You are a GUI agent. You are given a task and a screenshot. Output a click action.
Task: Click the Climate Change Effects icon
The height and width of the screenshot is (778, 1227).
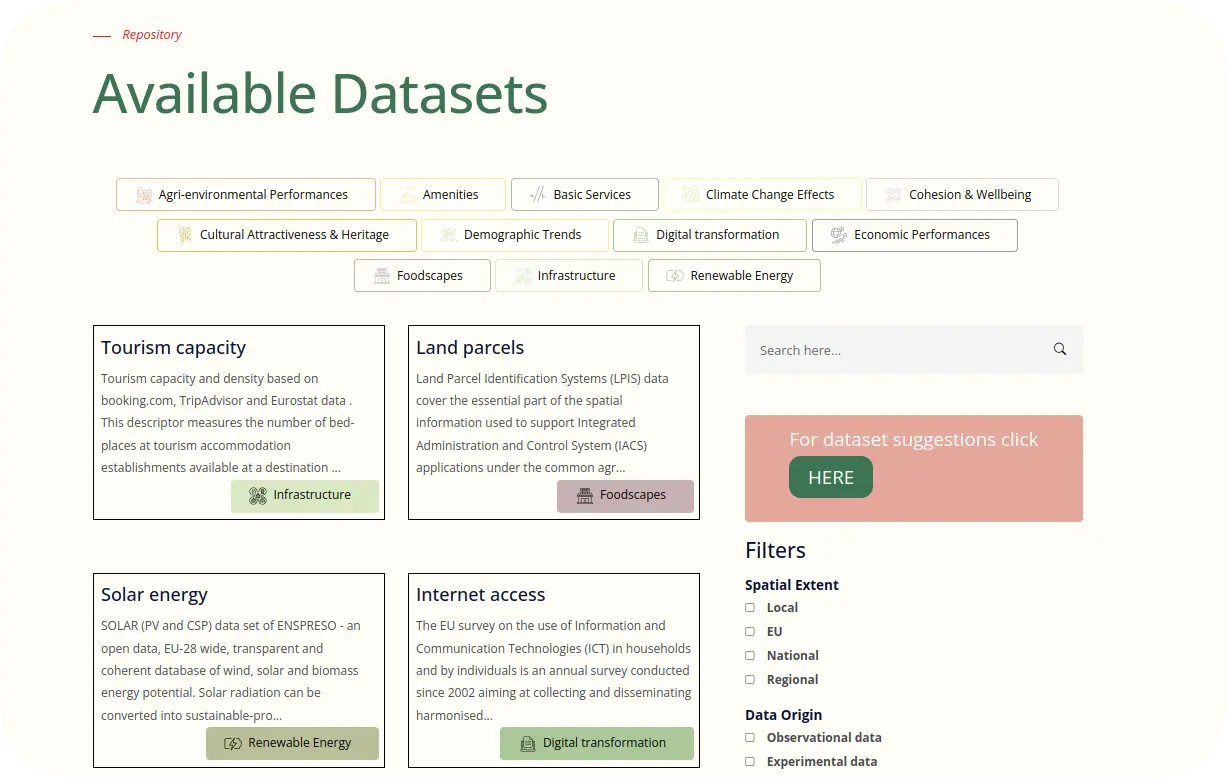pos(690,194)
